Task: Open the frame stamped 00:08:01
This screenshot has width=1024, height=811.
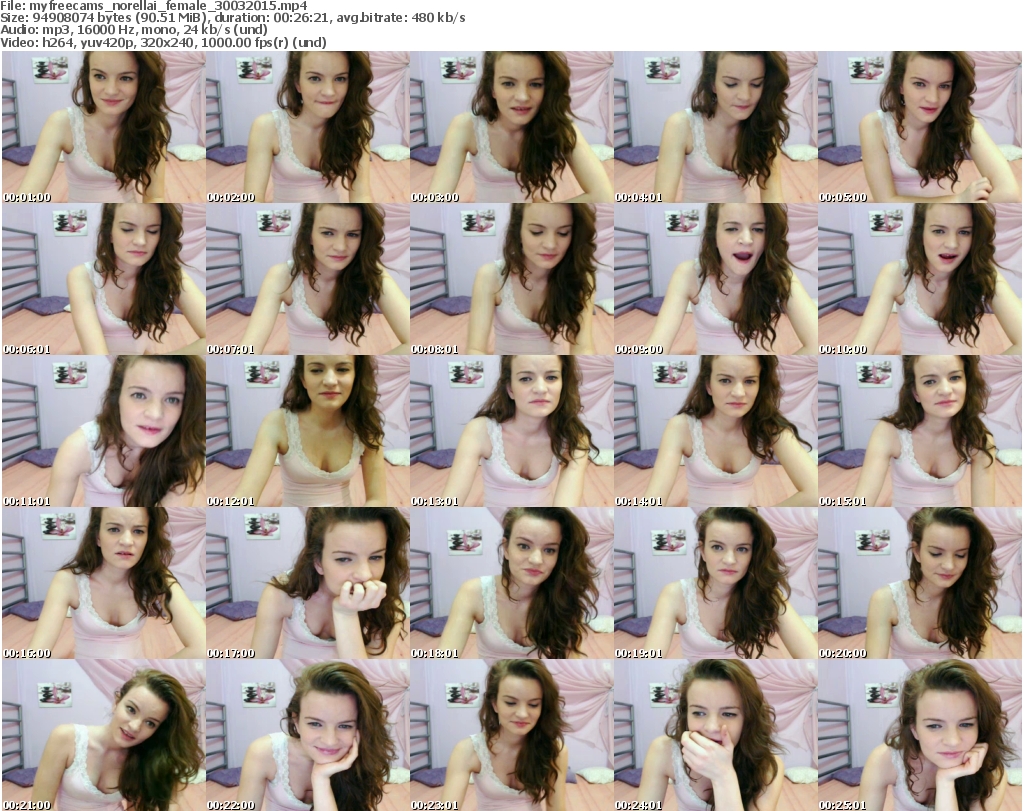Action: click(512, 279)
